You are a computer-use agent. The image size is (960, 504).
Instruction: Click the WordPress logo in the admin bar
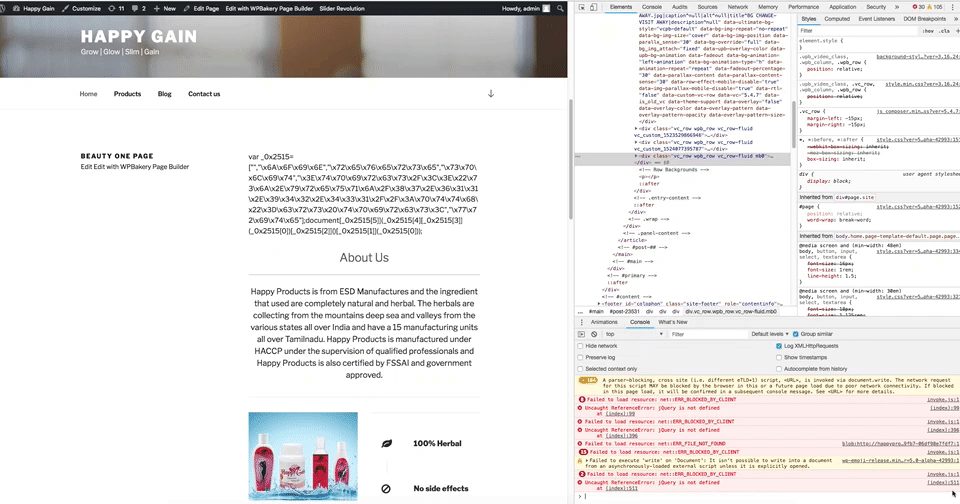pyautogui.click(x=2, y=9)
